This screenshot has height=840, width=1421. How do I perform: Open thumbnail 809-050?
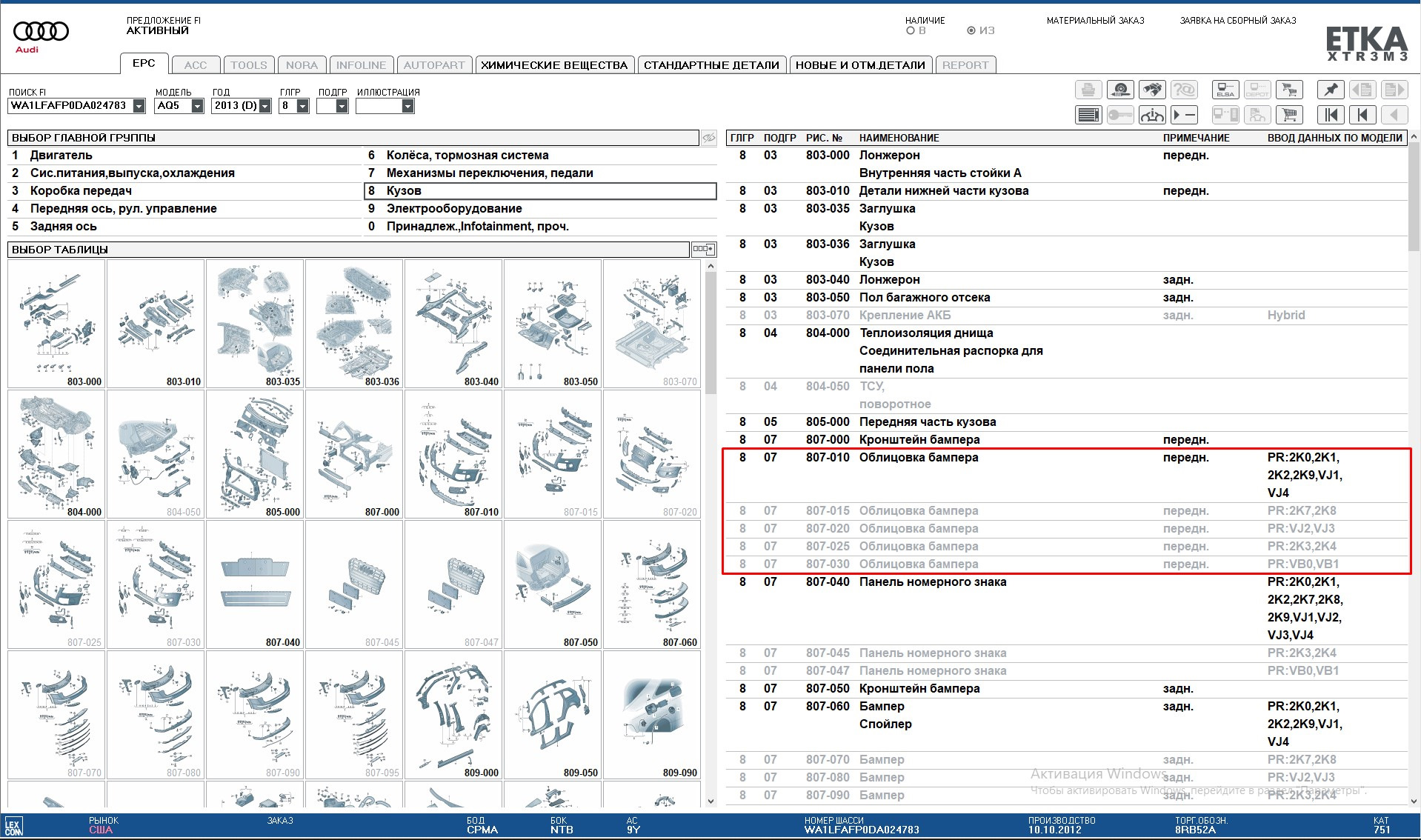(553, 715)
